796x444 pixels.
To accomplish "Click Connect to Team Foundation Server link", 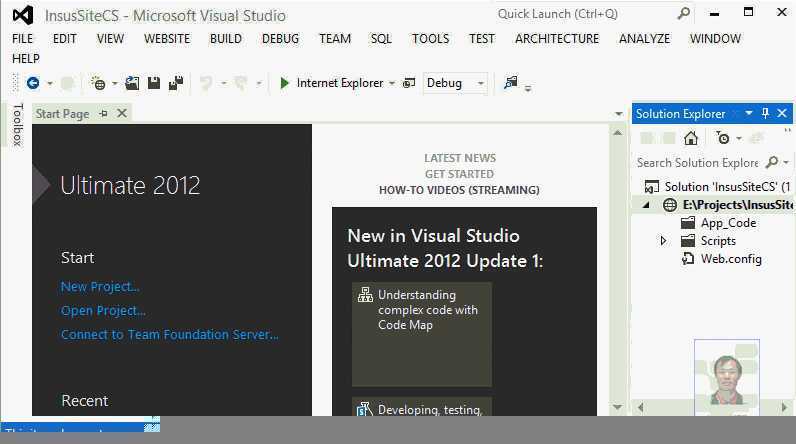I will [170, 335].
